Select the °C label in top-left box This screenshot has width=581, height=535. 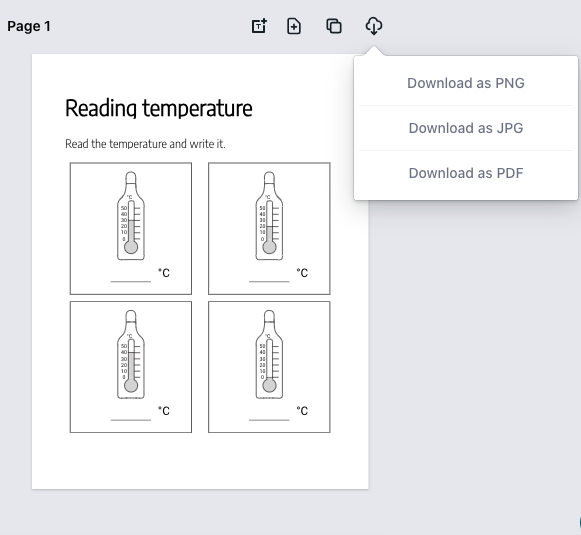coord(164,273)
